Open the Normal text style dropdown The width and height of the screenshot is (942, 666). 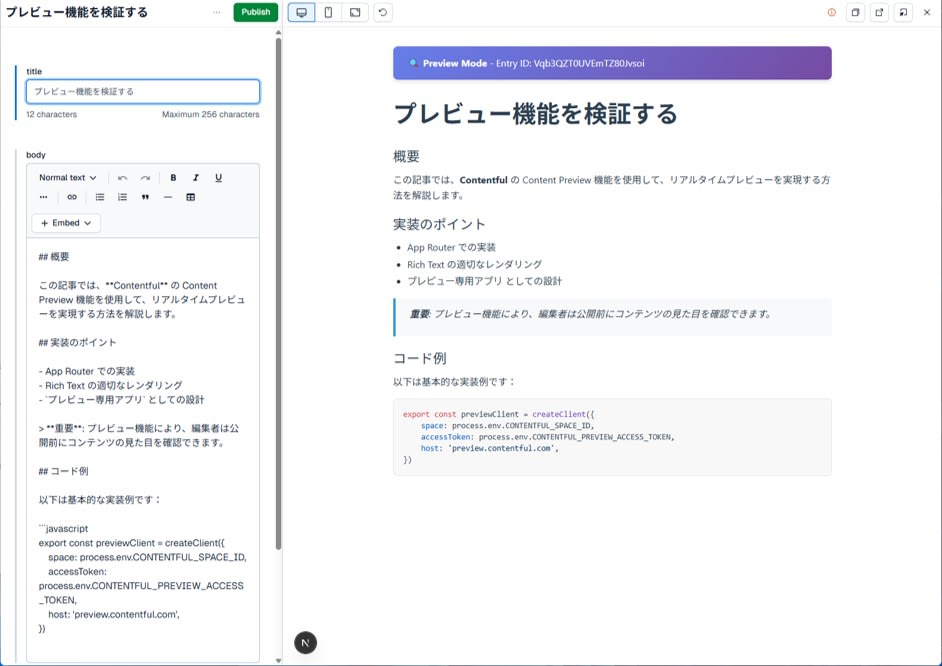coord(67,178)
